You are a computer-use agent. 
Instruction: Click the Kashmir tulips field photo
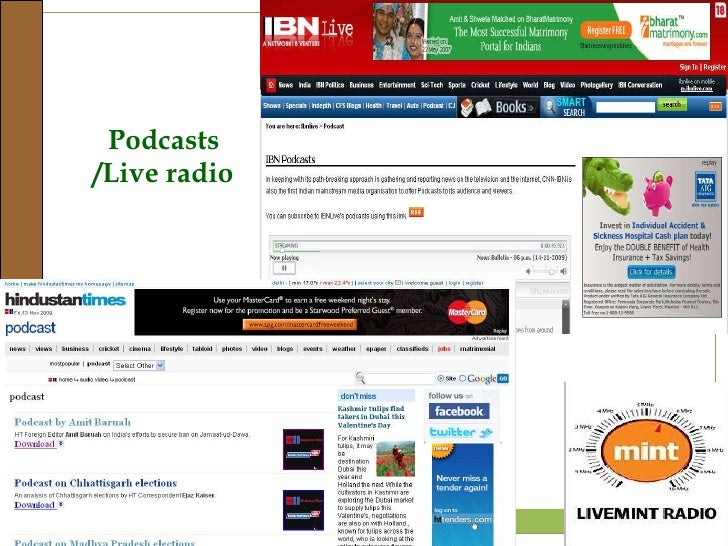click(x=395, y=459)
